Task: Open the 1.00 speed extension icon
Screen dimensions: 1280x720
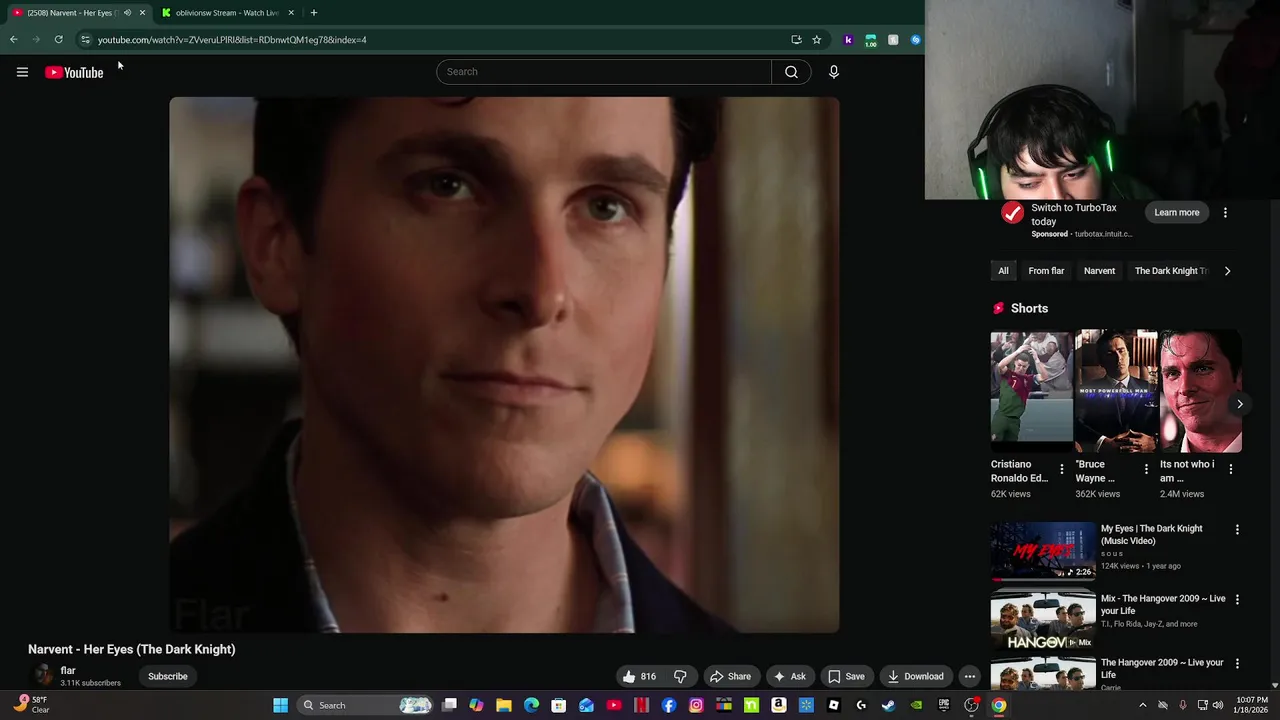Action: click(871, 40)
